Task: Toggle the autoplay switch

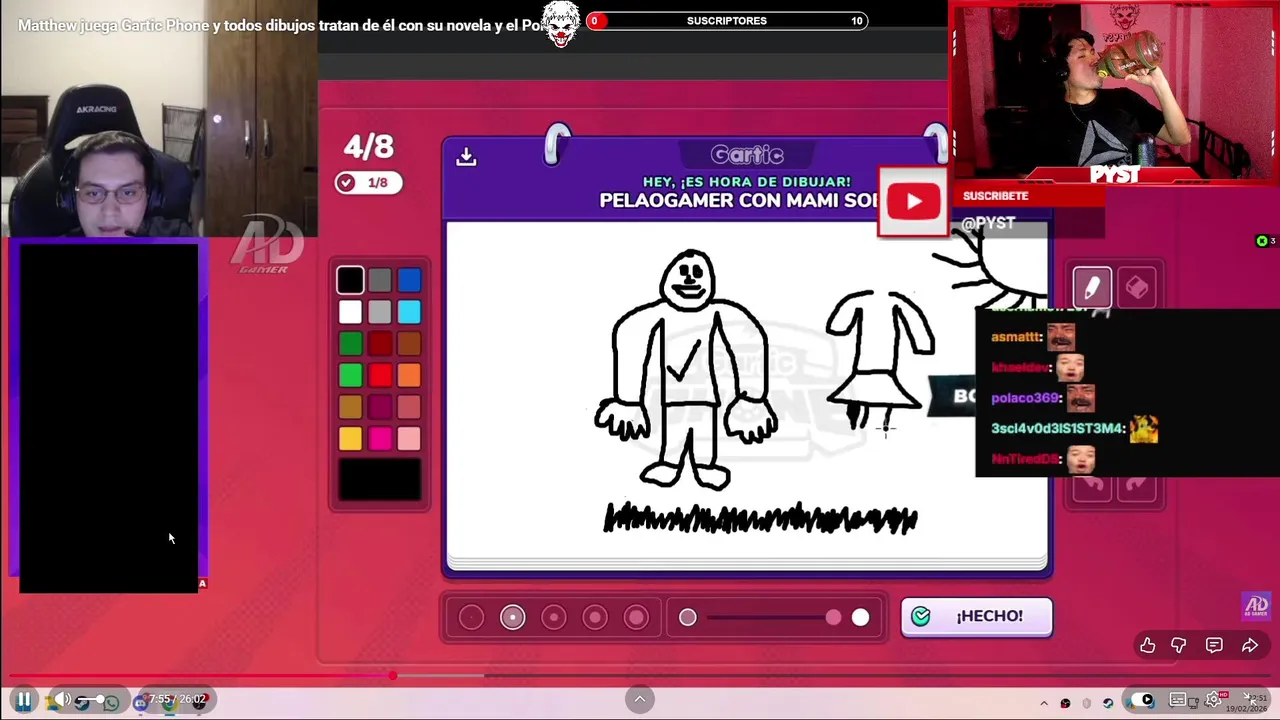Action: (x=1143, y=699)
